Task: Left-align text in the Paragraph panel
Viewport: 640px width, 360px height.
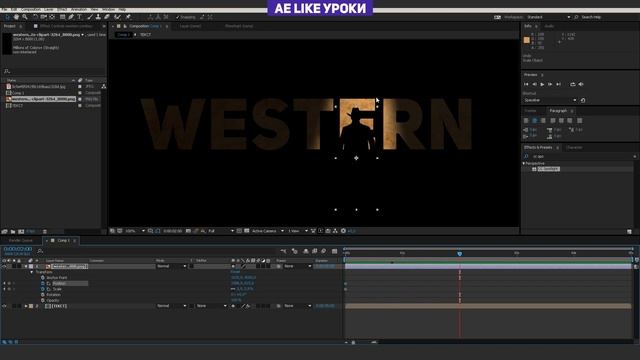Action: point(526,121)
